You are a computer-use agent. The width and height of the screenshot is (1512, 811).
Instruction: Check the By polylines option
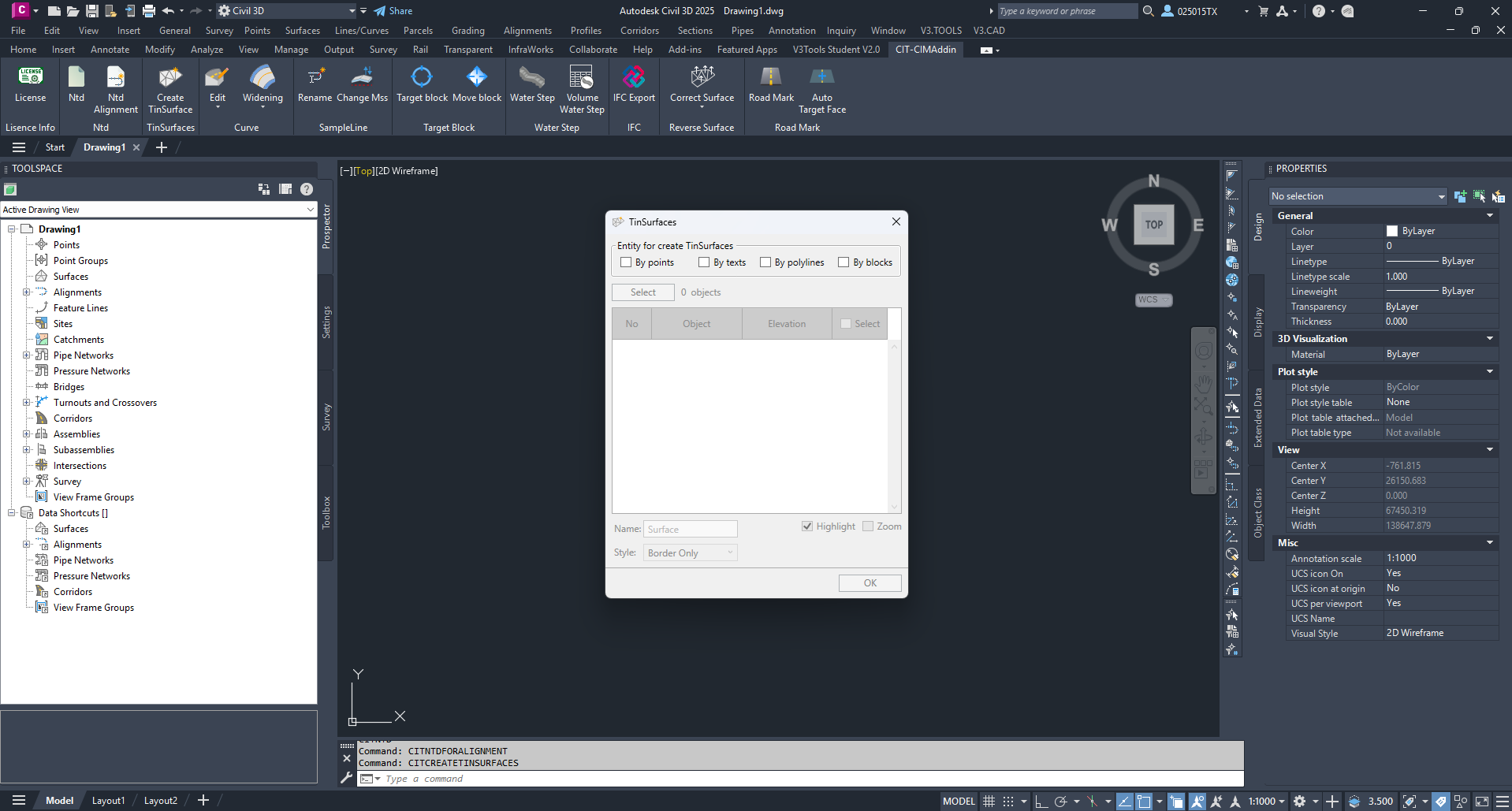pos(765,262)
